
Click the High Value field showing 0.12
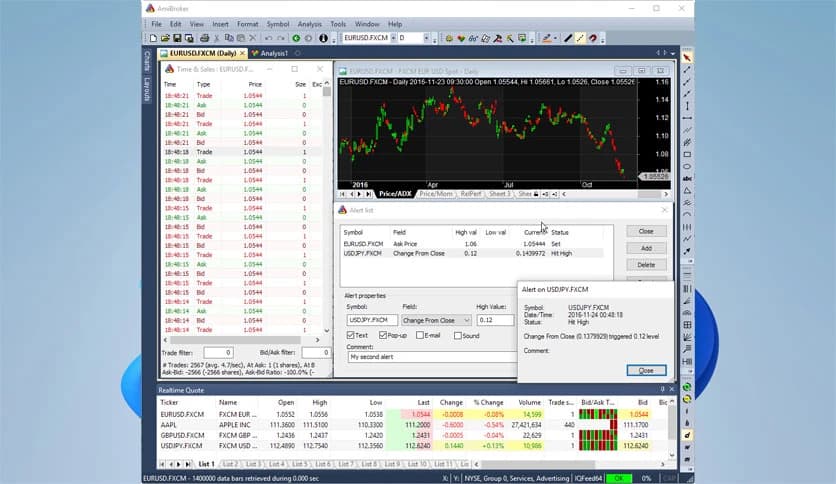(x=495, y=320)
